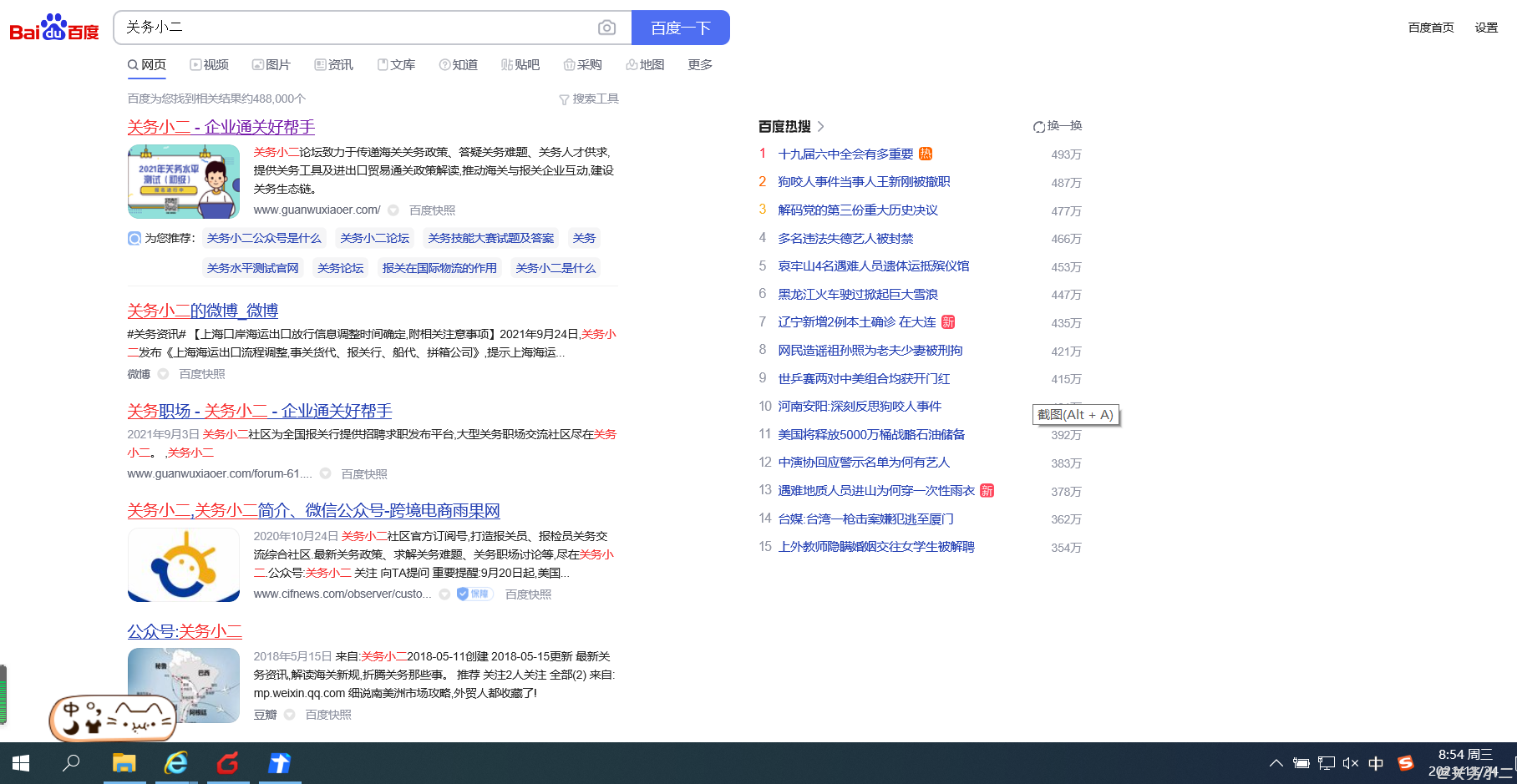This screenshot has height=784, width=1517.
Task: Select suggestion 关务小二公众号是什么
Action: [x=264, y=238]
